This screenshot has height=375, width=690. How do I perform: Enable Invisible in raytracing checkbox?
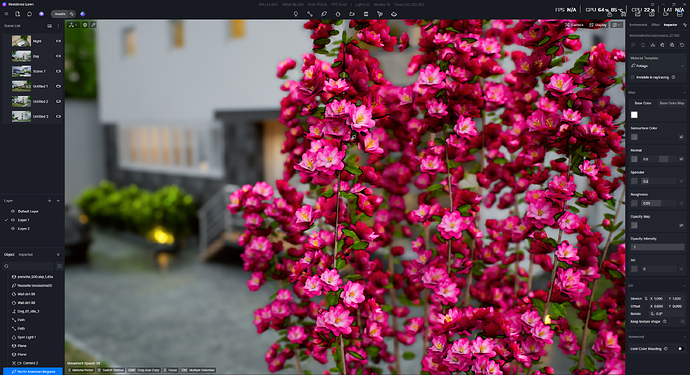tap(633, 77)
